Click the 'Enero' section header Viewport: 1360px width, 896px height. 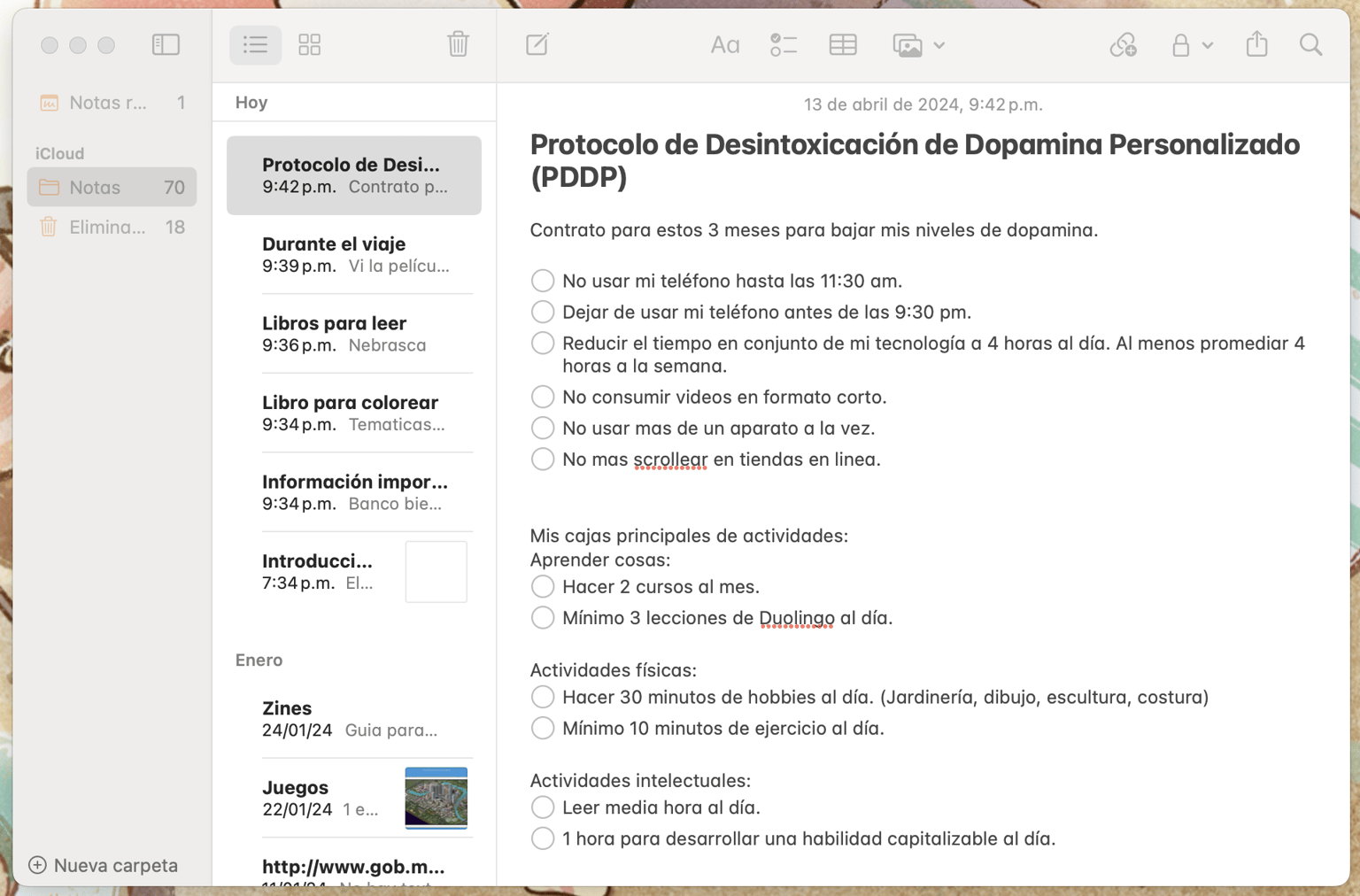[x=259, y=660]
